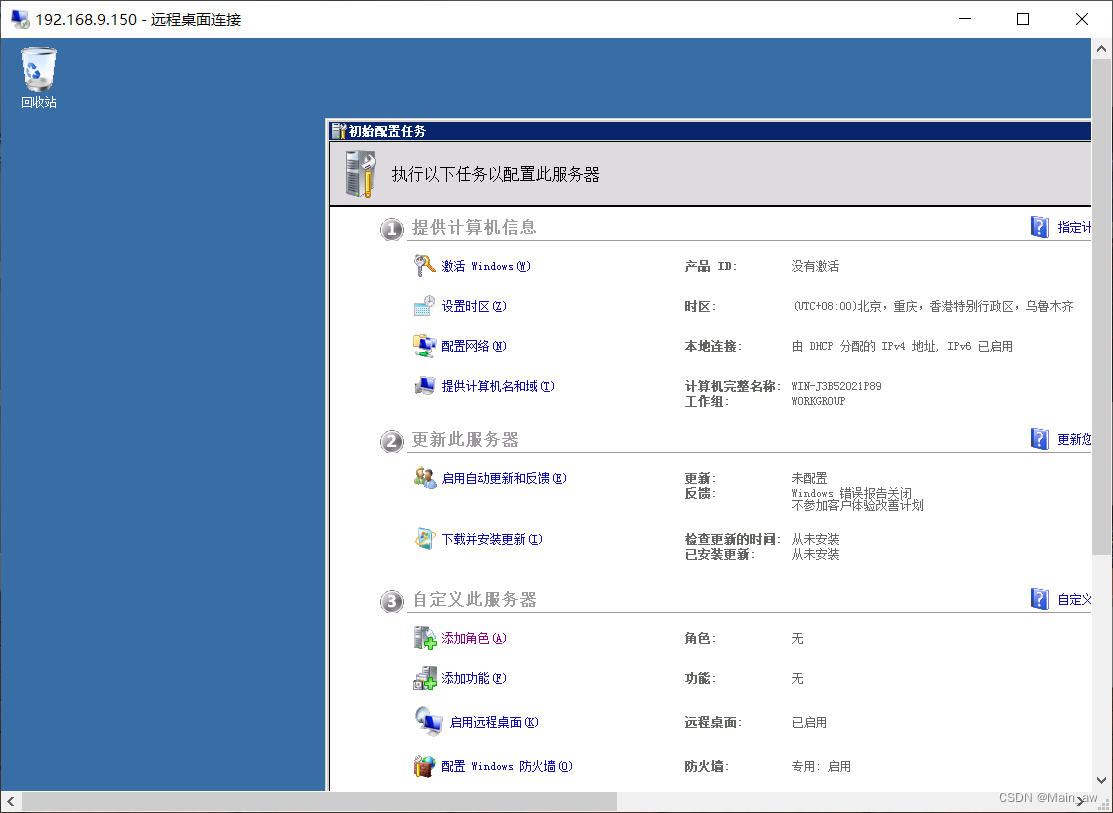Open the 配置 Windows 防火墙(O) link
Screen dimensions: 1113x813
coord(507,766)
